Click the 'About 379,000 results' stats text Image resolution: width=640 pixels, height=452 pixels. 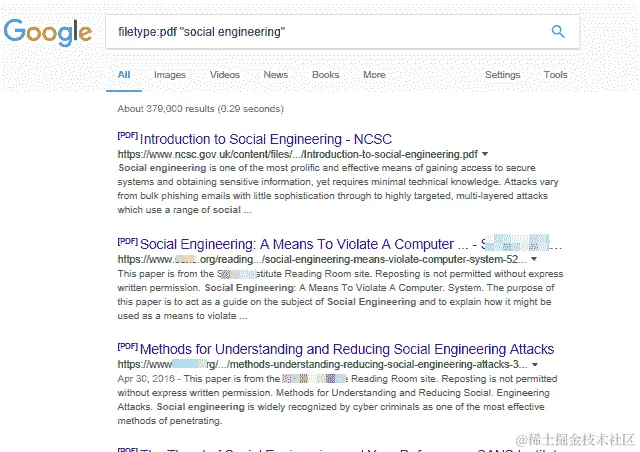click(200, 109)
